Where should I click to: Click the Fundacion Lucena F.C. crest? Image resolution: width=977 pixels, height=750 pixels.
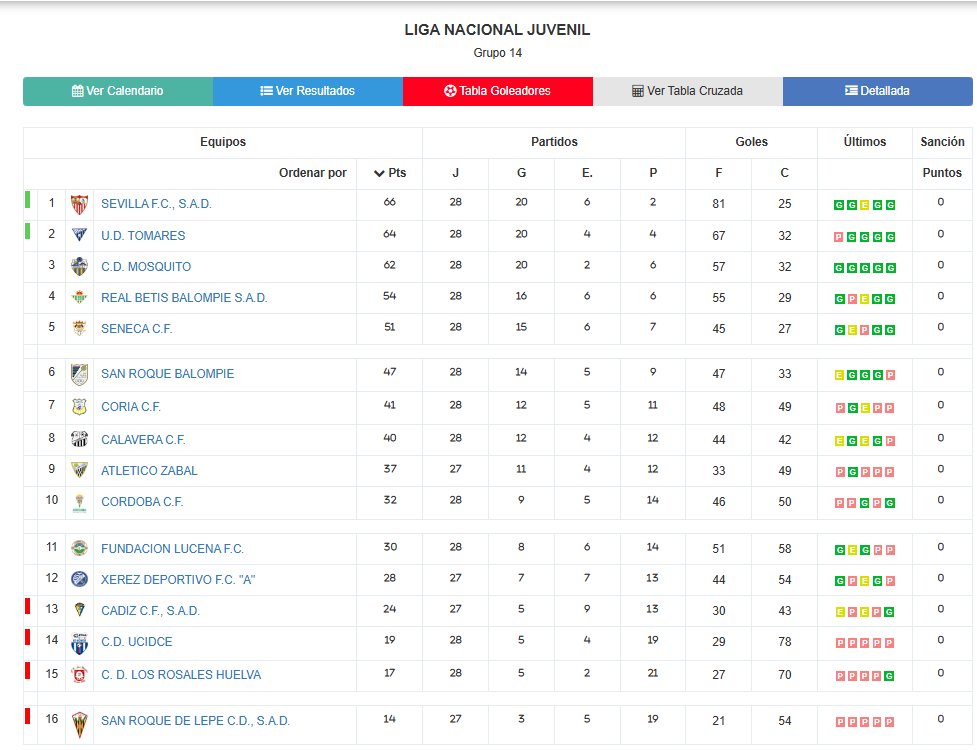pyautogui.click(x=79, y=548)
